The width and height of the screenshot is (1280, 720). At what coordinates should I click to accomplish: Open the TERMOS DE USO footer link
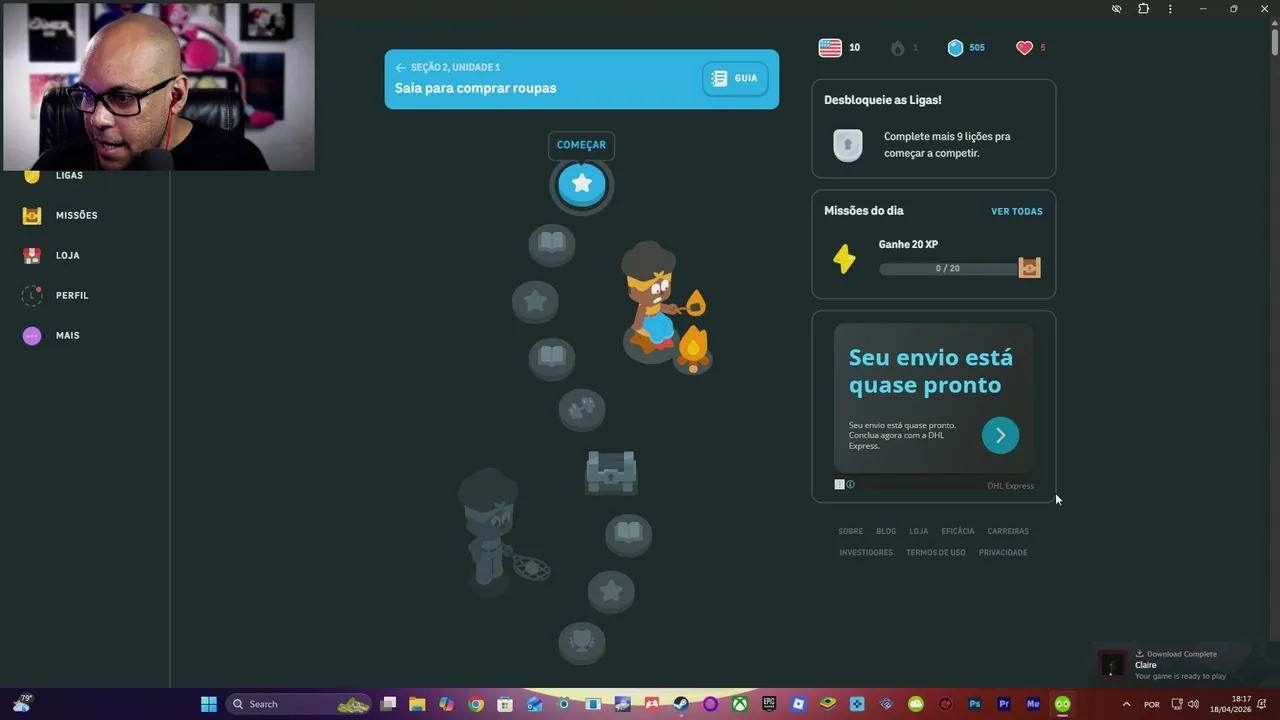pyautogui.click(x=936, y=552)
